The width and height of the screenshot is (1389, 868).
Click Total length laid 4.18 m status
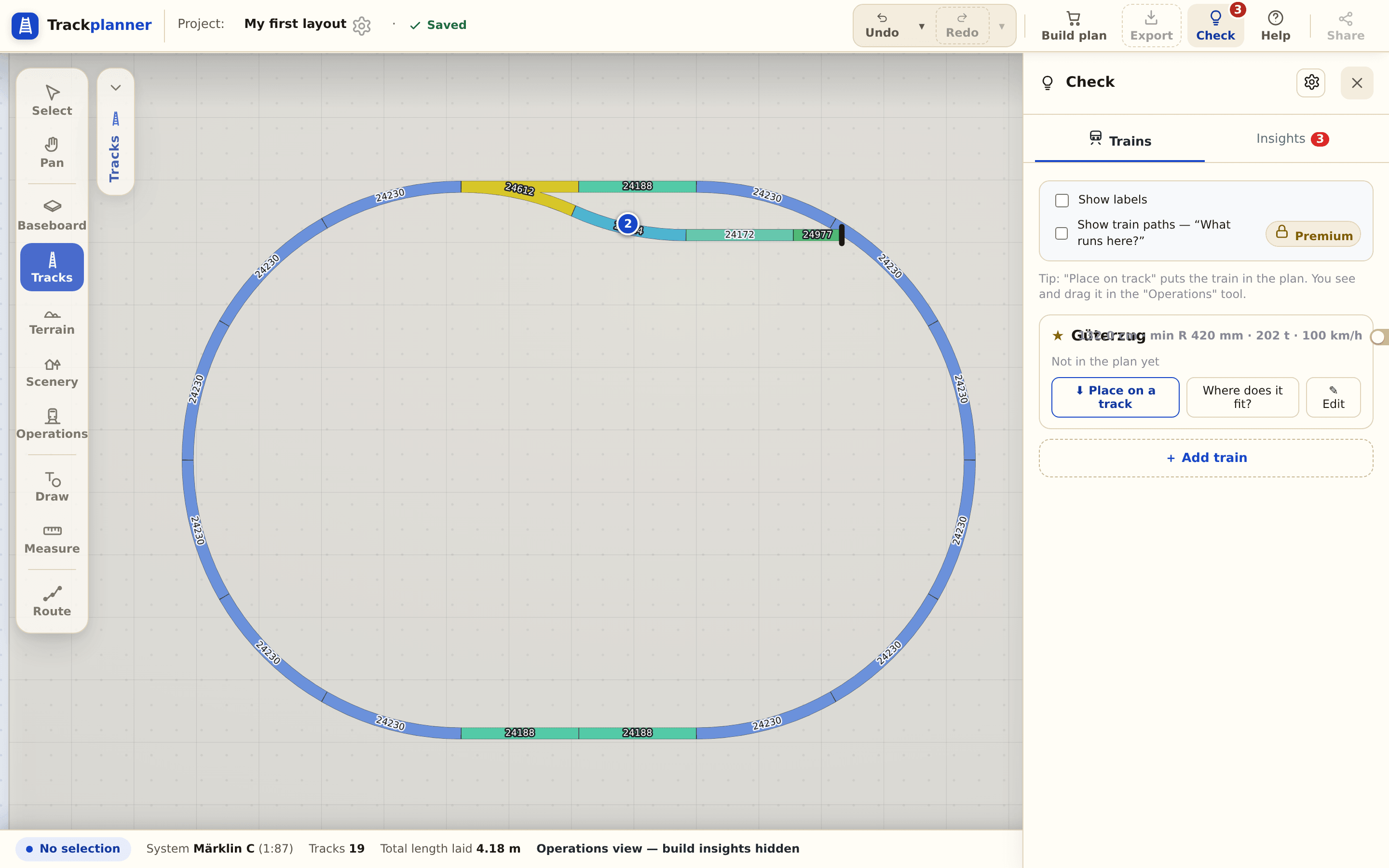pos(450,849)
